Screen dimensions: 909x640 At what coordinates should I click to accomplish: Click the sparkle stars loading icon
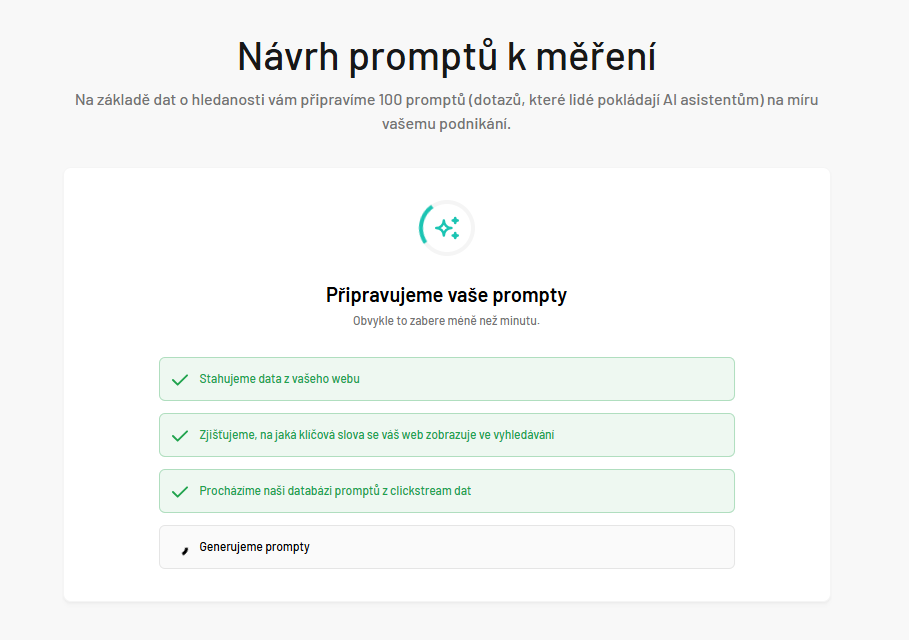pyautogui.click(x=447, y=228)
